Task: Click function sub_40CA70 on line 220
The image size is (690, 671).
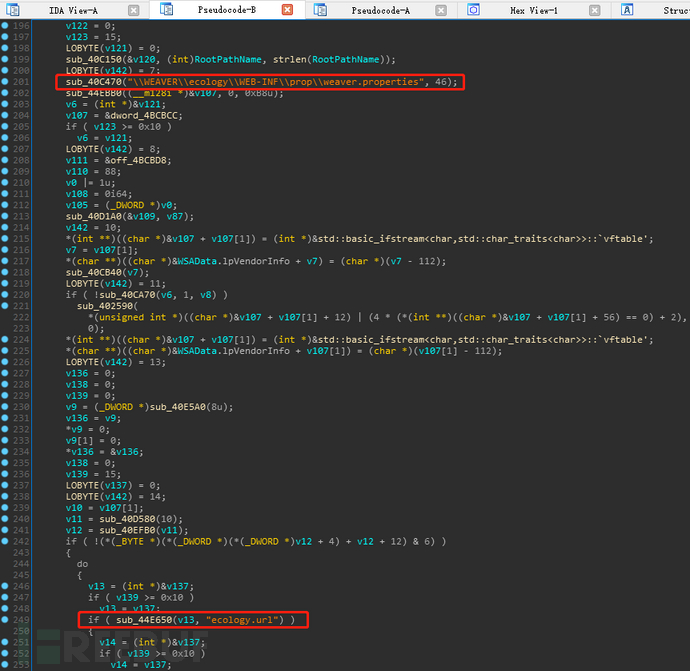Action: (x=128, y=295)
